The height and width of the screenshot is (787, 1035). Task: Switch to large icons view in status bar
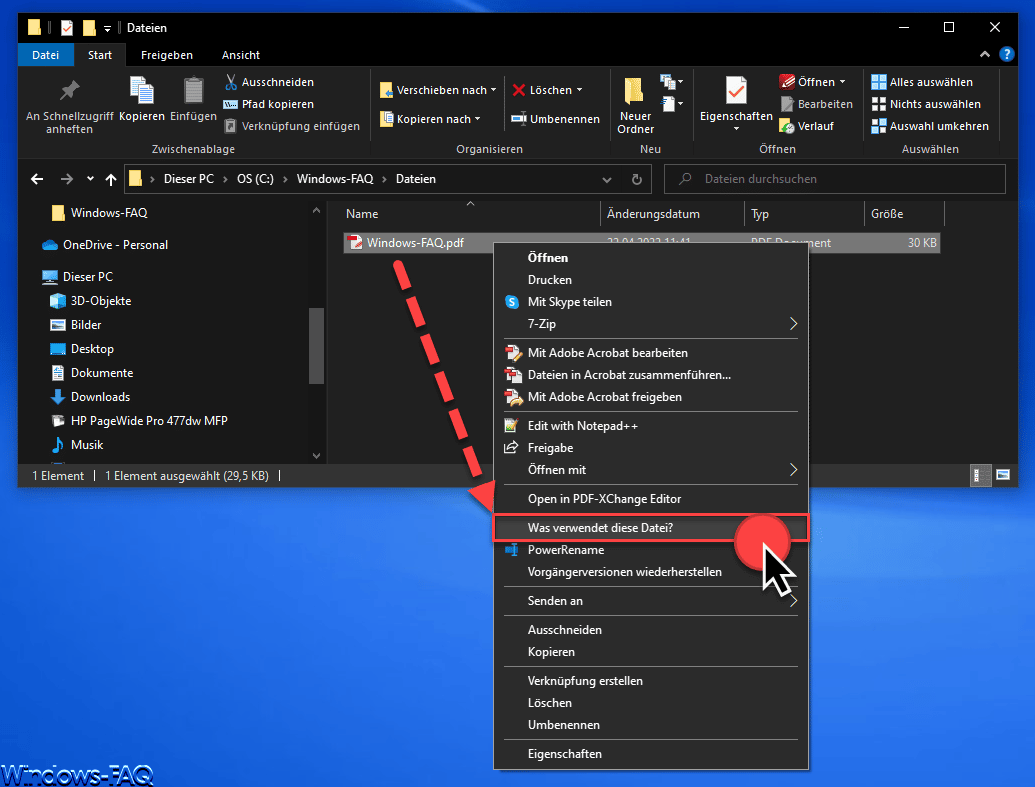[1003, 475]
